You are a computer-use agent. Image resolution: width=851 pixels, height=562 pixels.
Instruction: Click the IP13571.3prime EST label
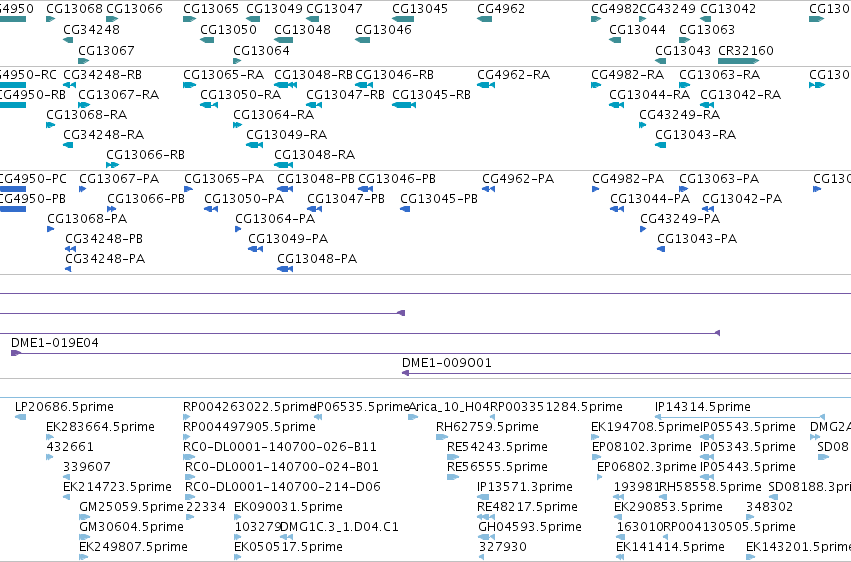525,487
